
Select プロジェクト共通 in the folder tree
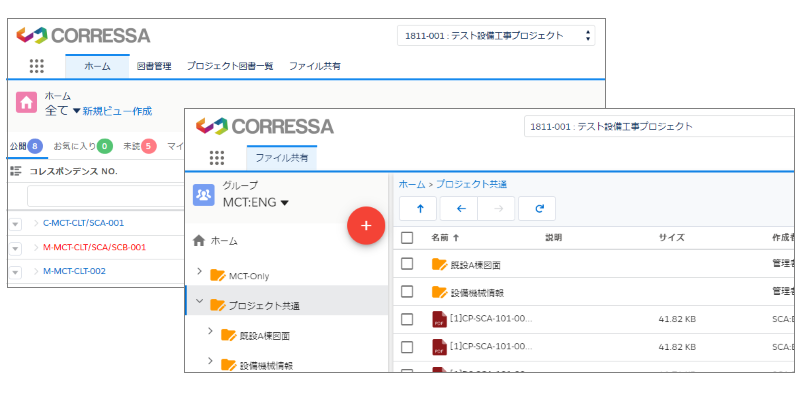click(264, 306)
